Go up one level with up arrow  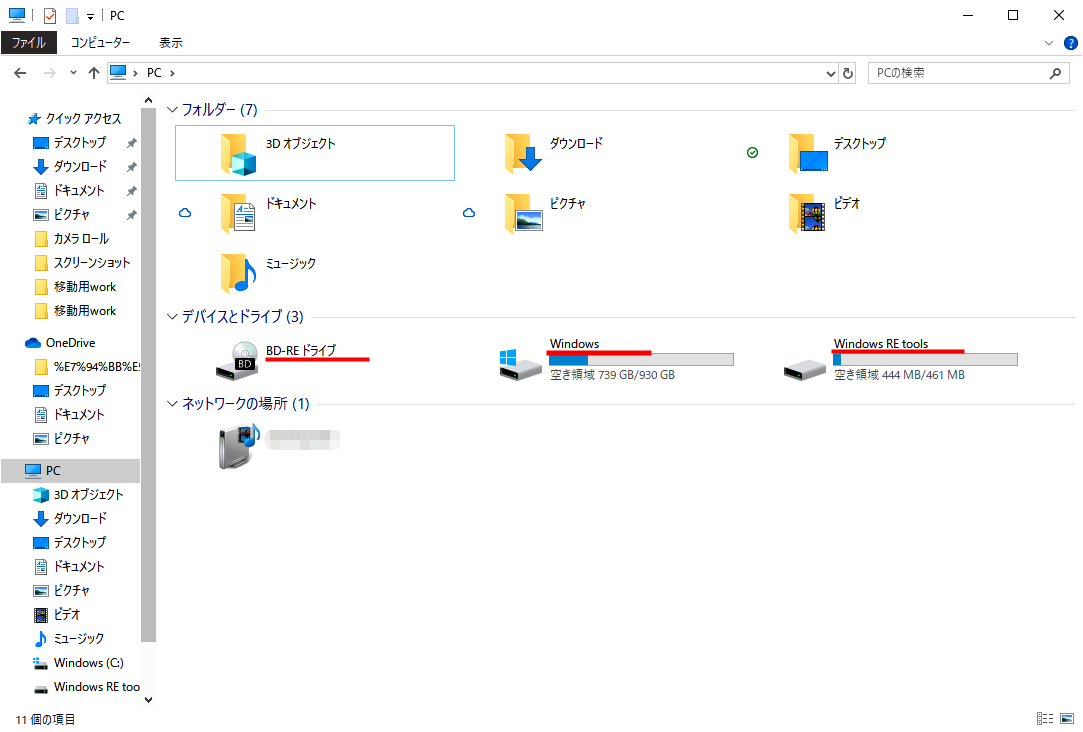[94, 73]
